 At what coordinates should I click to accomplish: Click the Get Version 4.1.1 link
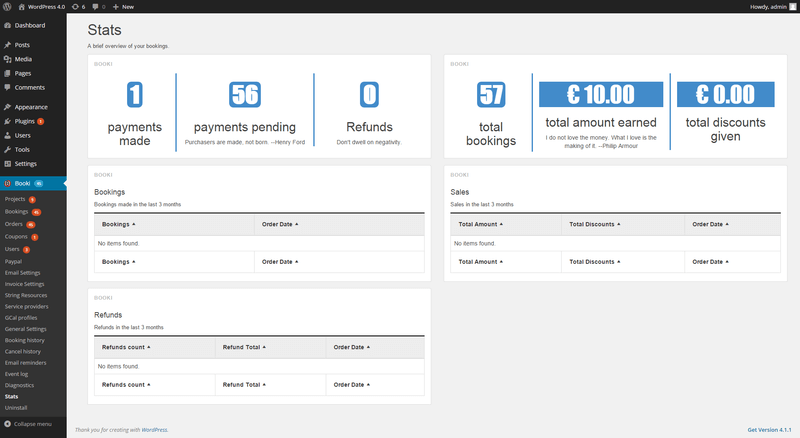pos(770,429)
